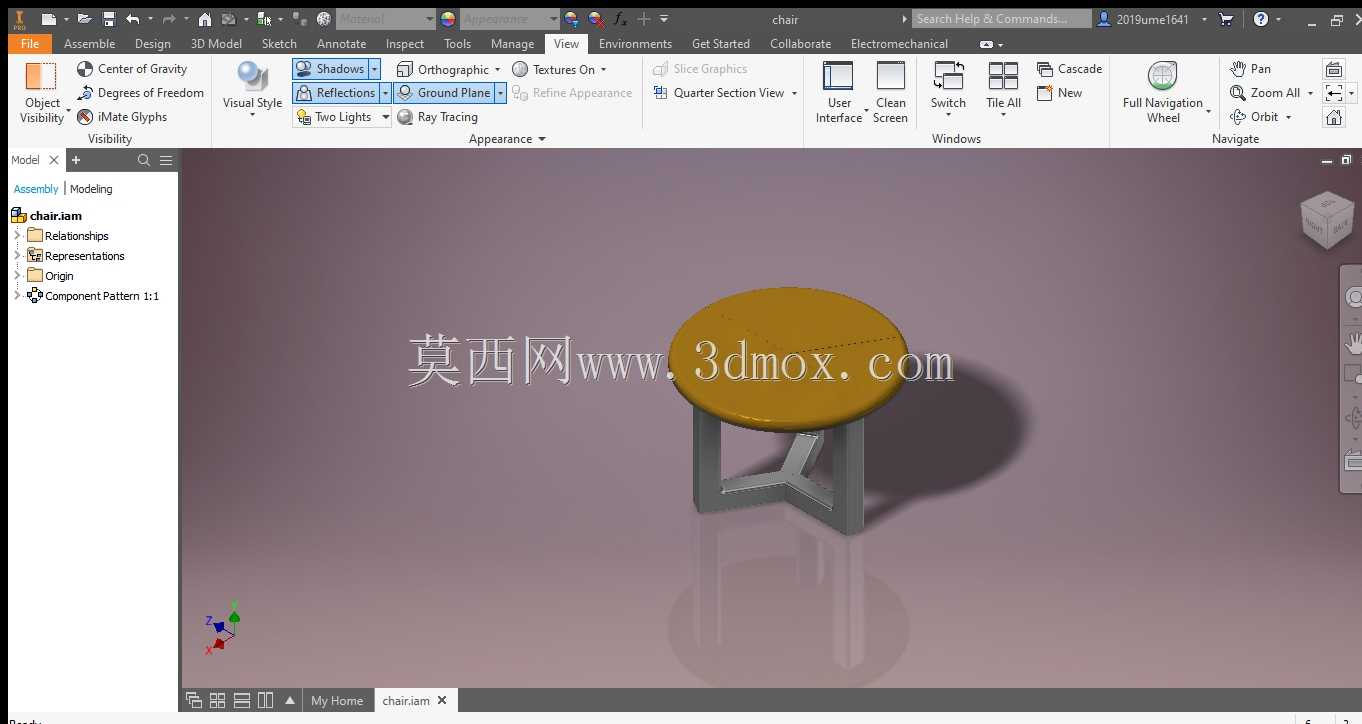Close the chair.iam document tab
This screenshot has height=724, width=1362.
point(442,700)
